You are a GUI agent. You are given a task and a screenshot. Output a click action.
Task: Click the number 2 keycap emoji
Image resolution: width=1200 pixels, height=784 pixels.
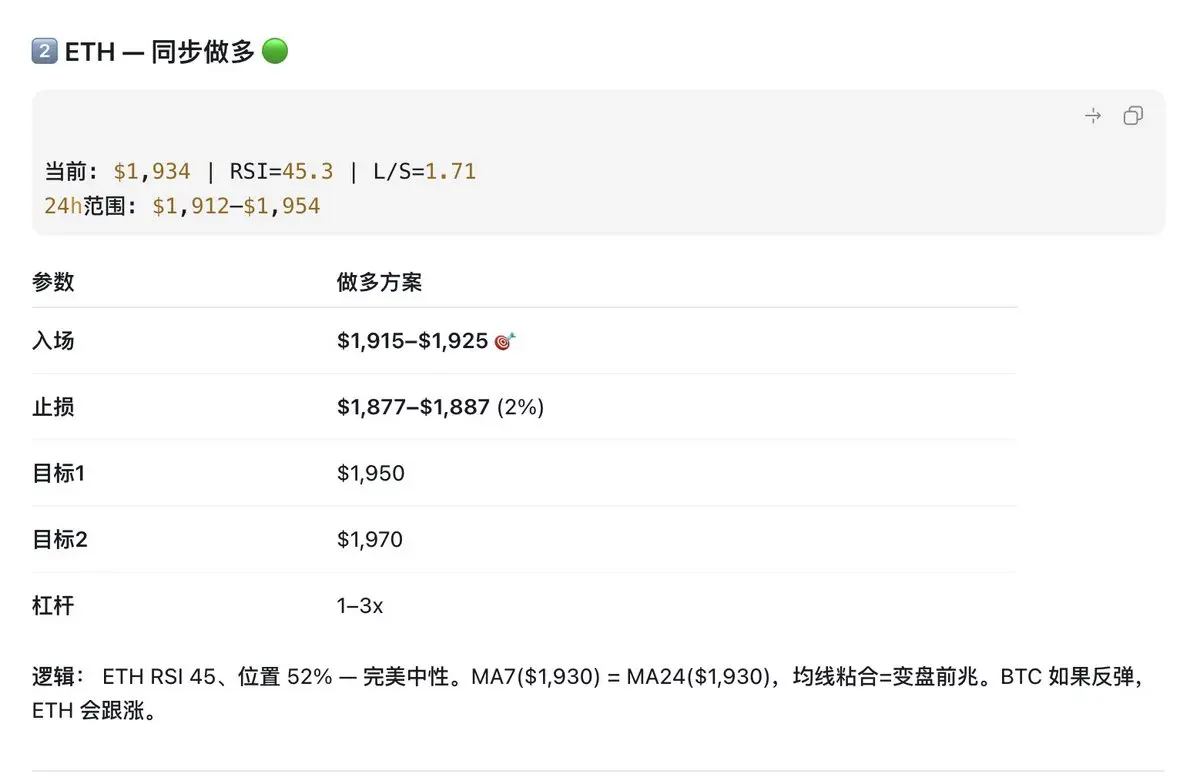[44, 52]
